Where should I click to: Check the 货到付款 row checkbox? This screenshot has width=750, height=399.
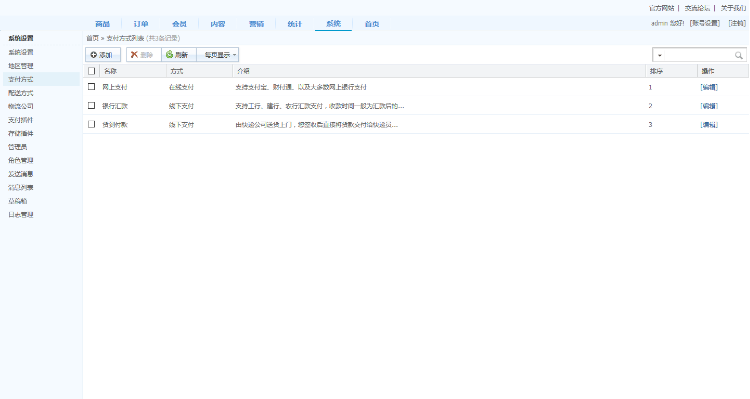[91, 124]
